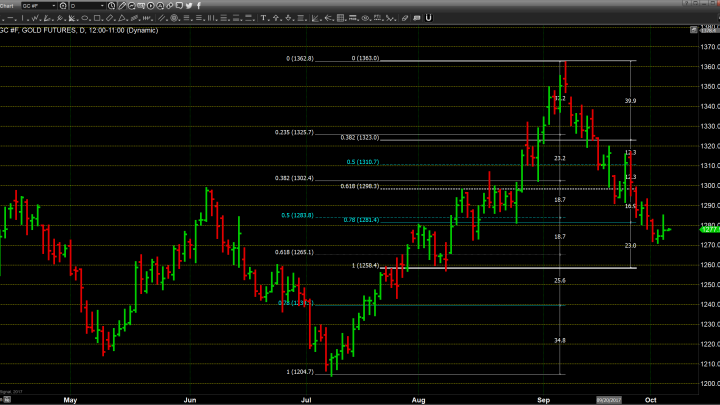Click the 0.78 (1281.4) retracement label
This screenshot has height=405, width=720.
tap(361, 220)
